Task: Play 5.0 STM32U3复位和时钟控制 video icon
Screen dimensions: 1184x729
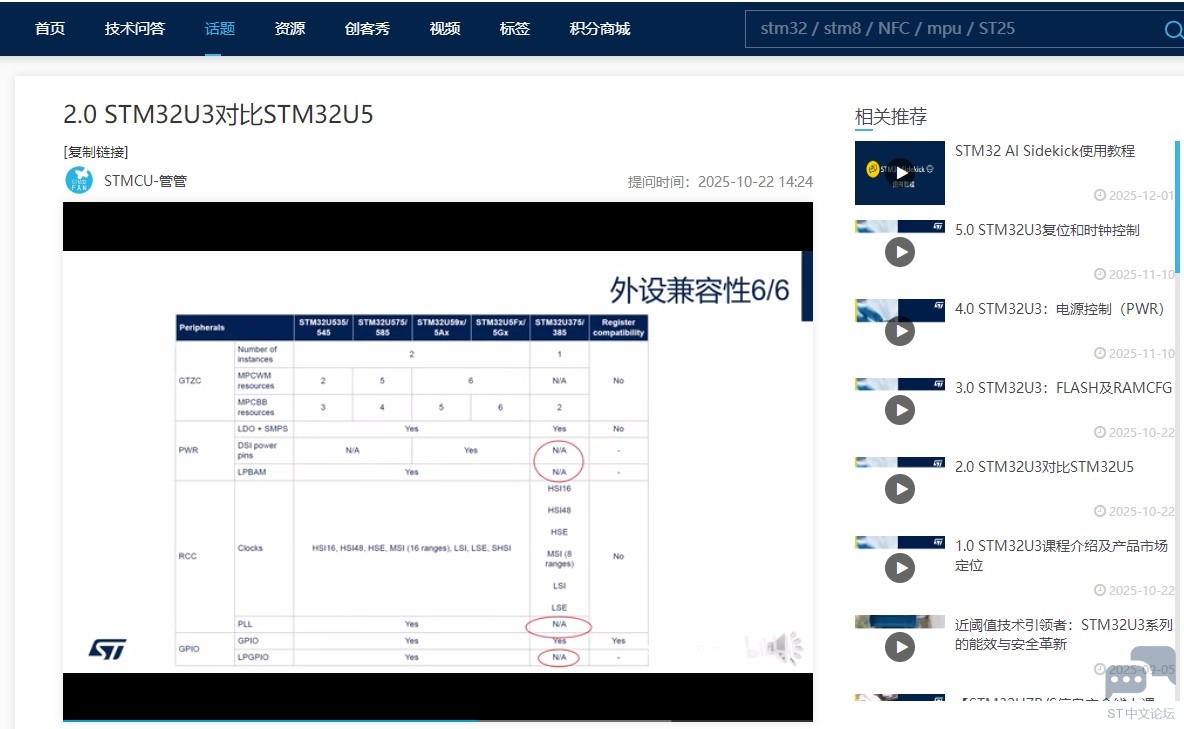Action: click(899, 252)
